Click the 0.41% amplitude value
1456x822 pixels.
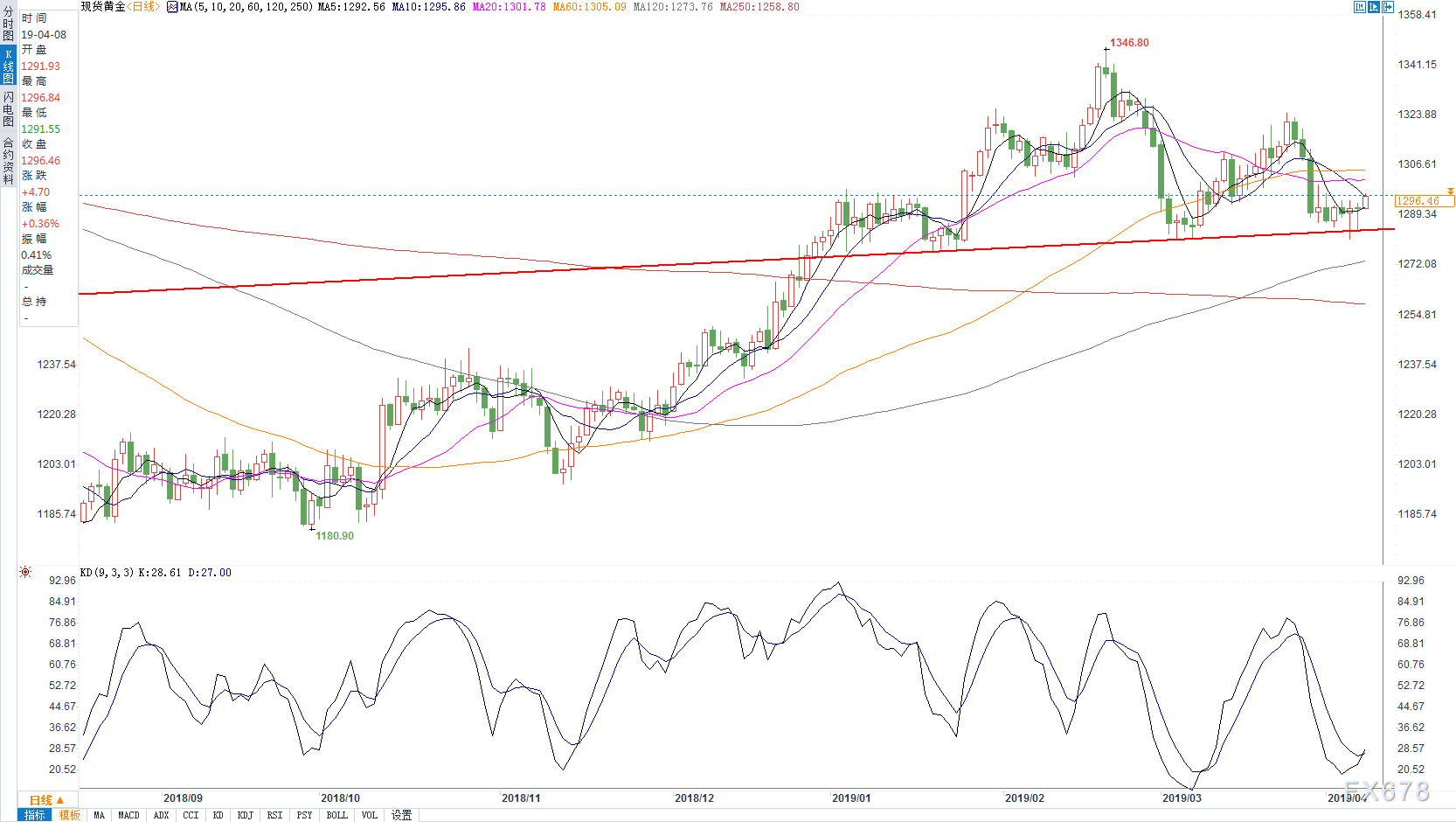(37, 255)
